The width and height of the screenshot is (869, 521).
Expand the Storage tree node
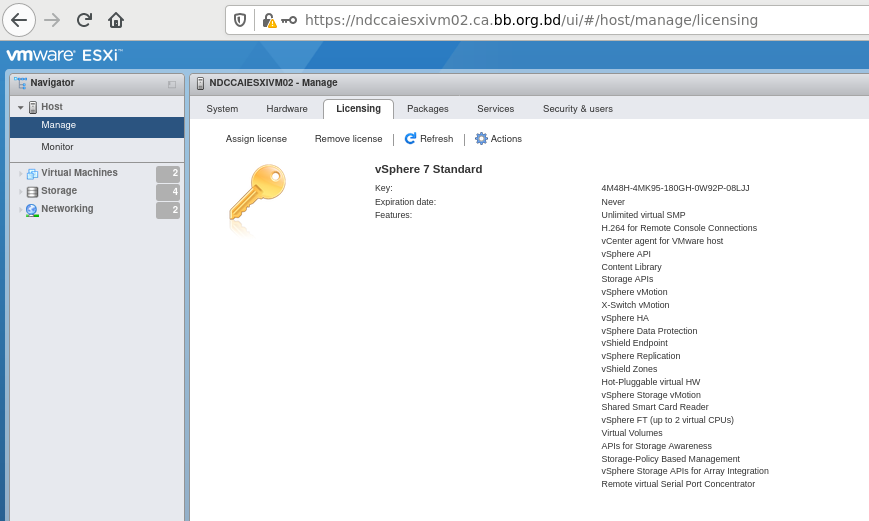[x=21, y=192]
